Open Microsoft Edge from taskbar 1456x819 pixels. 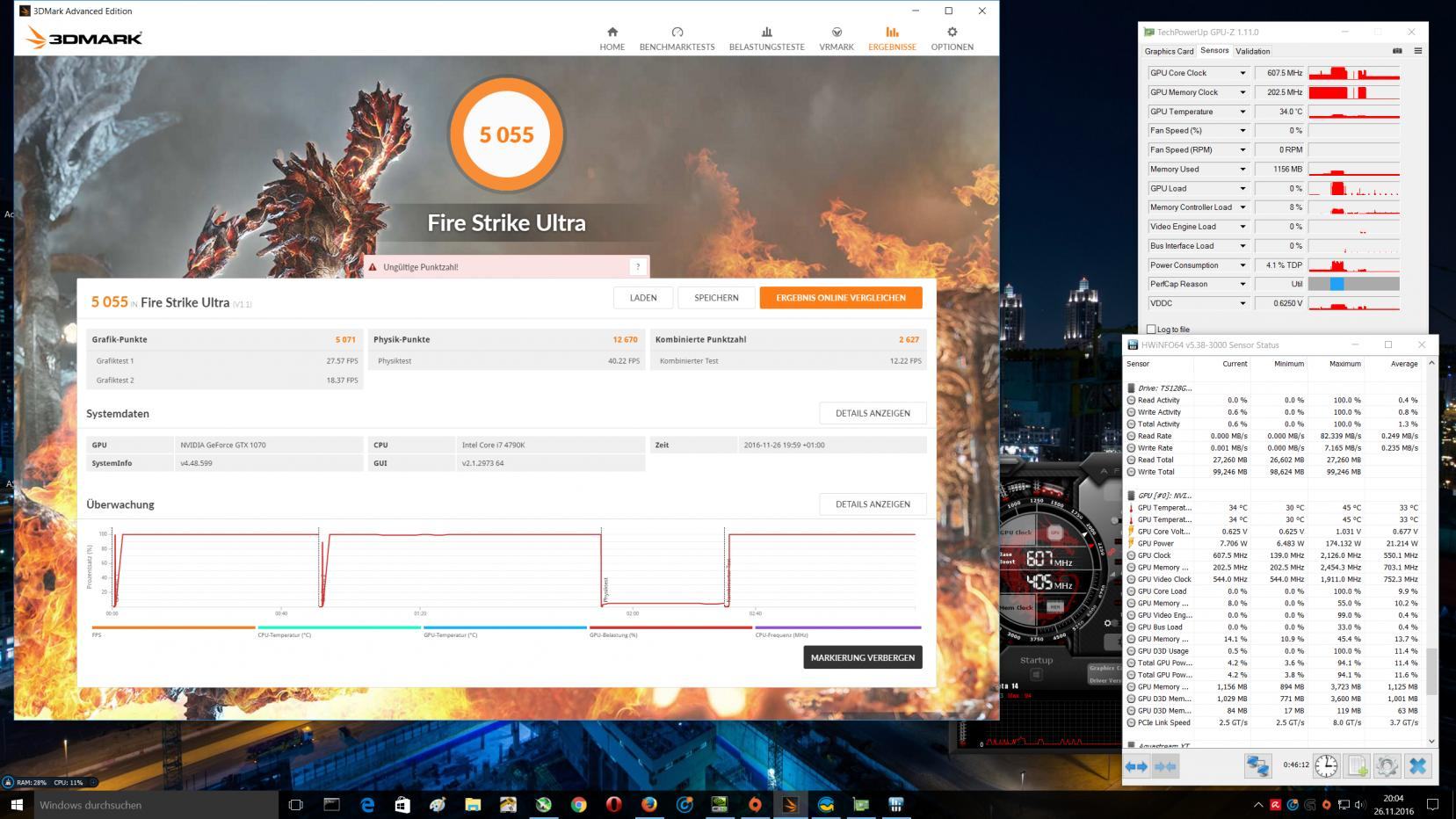pyautogui.click(x=367, y=804)
